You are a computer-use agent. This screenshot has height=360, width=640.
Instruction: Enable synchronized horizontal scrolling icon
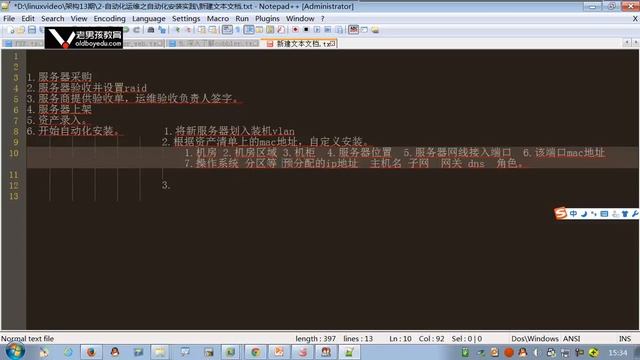(212, 30)
